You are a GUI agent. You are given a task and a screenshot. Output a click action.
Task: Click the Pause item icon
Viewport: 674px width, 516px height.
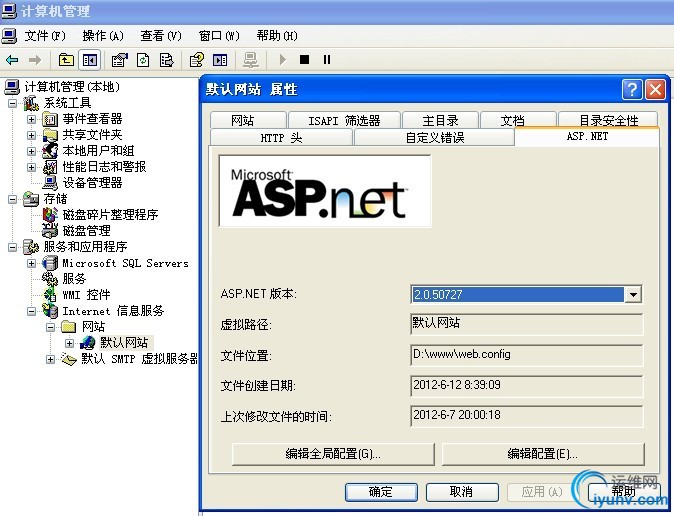tap(327, 59)
